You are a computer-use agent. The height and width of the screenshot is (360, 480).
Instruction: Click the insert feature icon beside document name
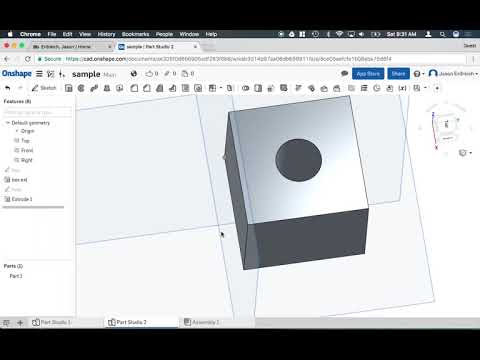click(62, 74)
